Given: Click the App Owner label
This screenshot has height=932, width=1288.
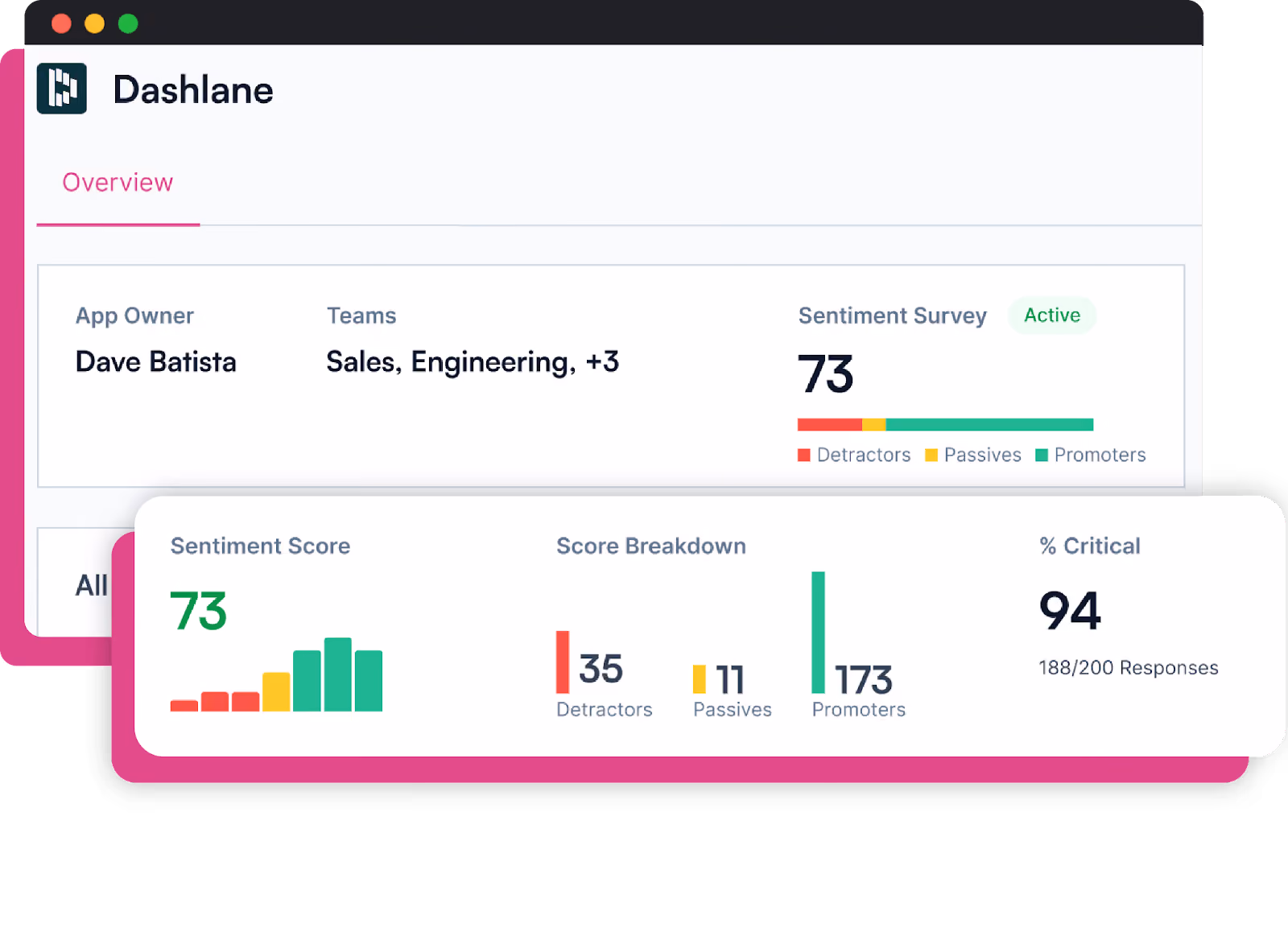Looking at the screenshot, I should [x=134, y=315].
